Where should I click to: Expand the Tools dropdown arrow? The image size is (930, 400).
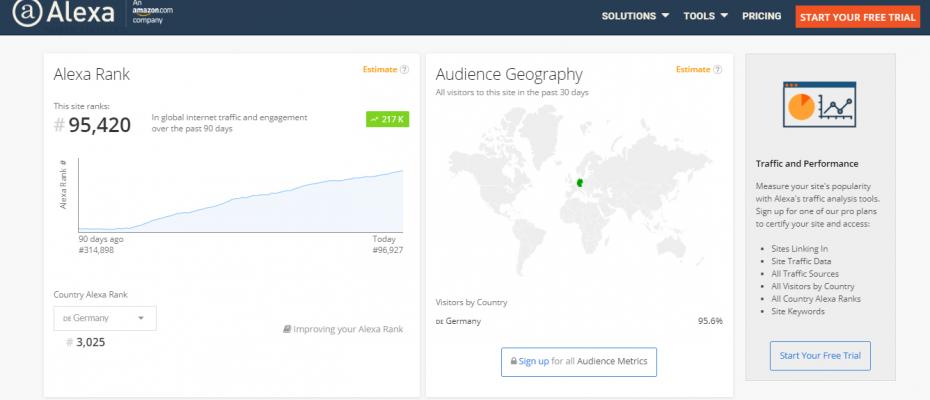click(724, 15)
